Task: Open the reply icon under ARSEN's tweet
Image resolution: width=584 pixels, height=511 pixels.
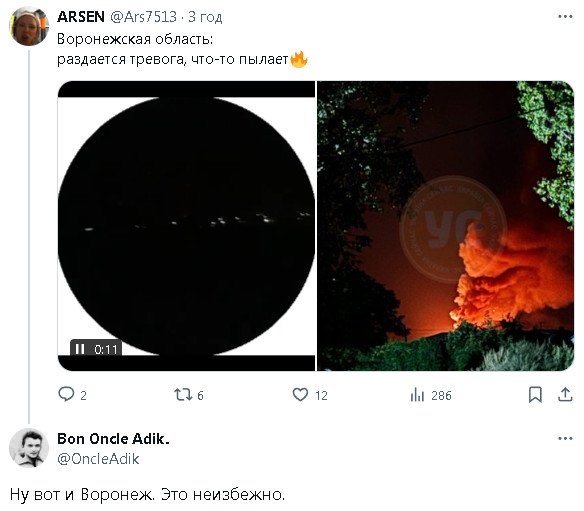Action: (x=66, y=394)
